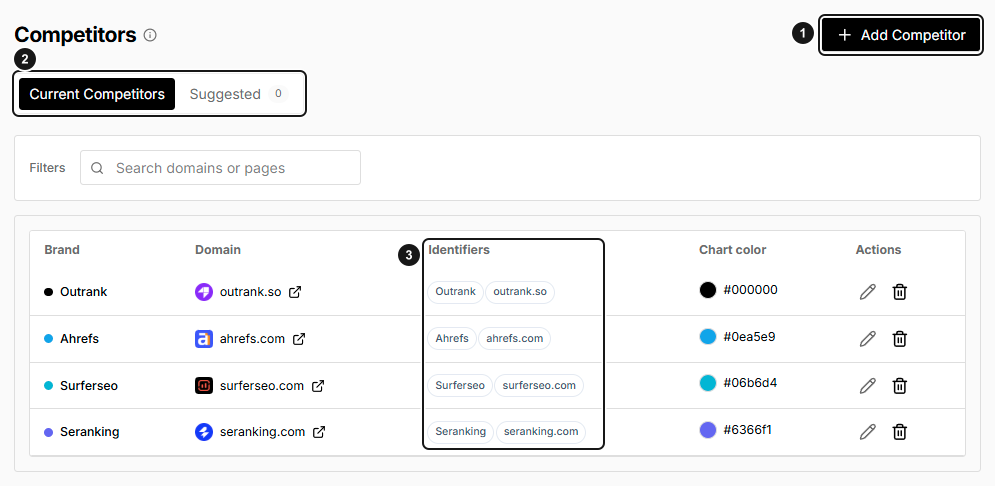This screenshot has height=486, width=995.
Task: Open surferseo.com external link icon
Action: click(318, 386)
